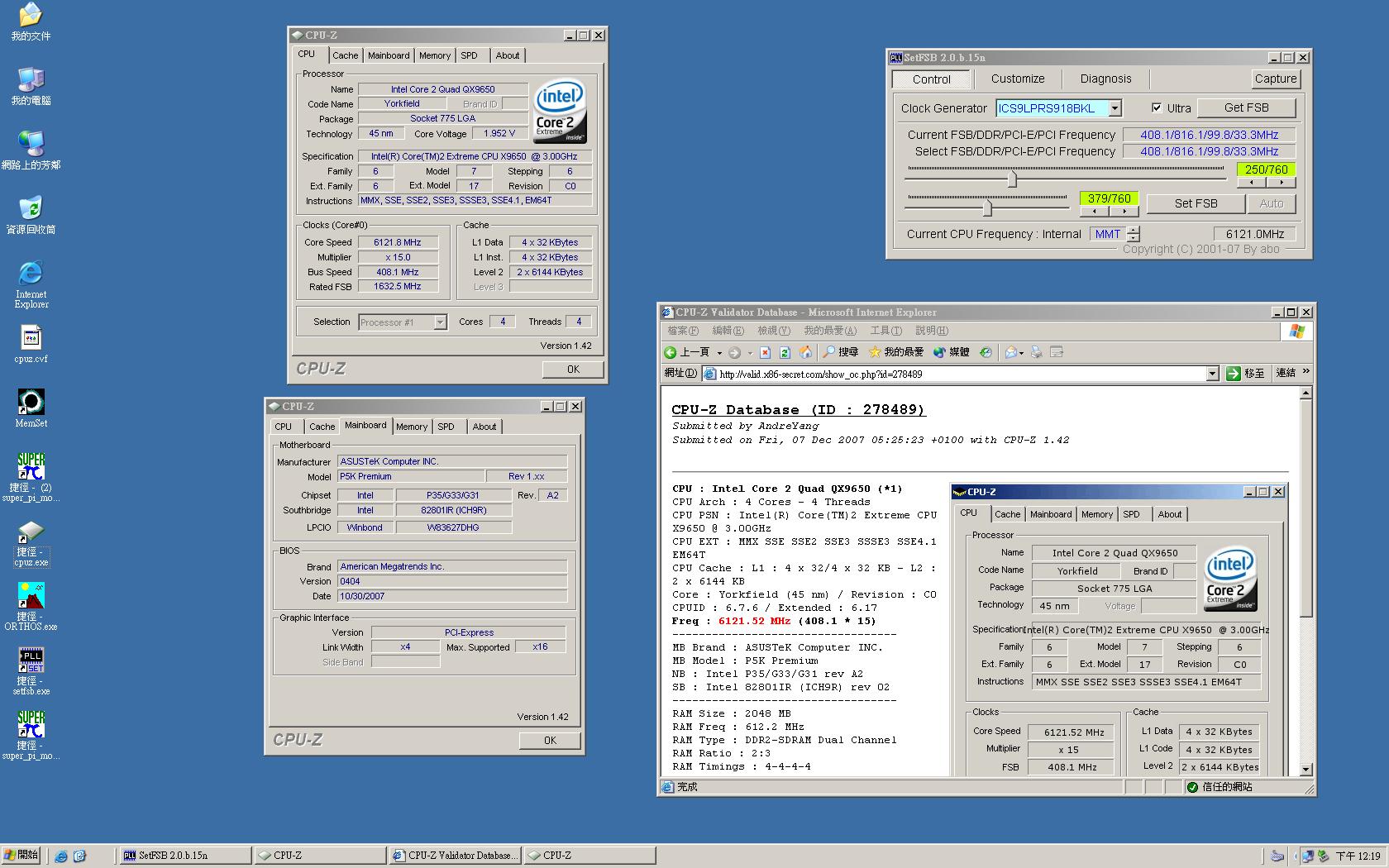Screen dimensions: 1389x868
Task: Click the Set FSB button
Action: 1196,203
